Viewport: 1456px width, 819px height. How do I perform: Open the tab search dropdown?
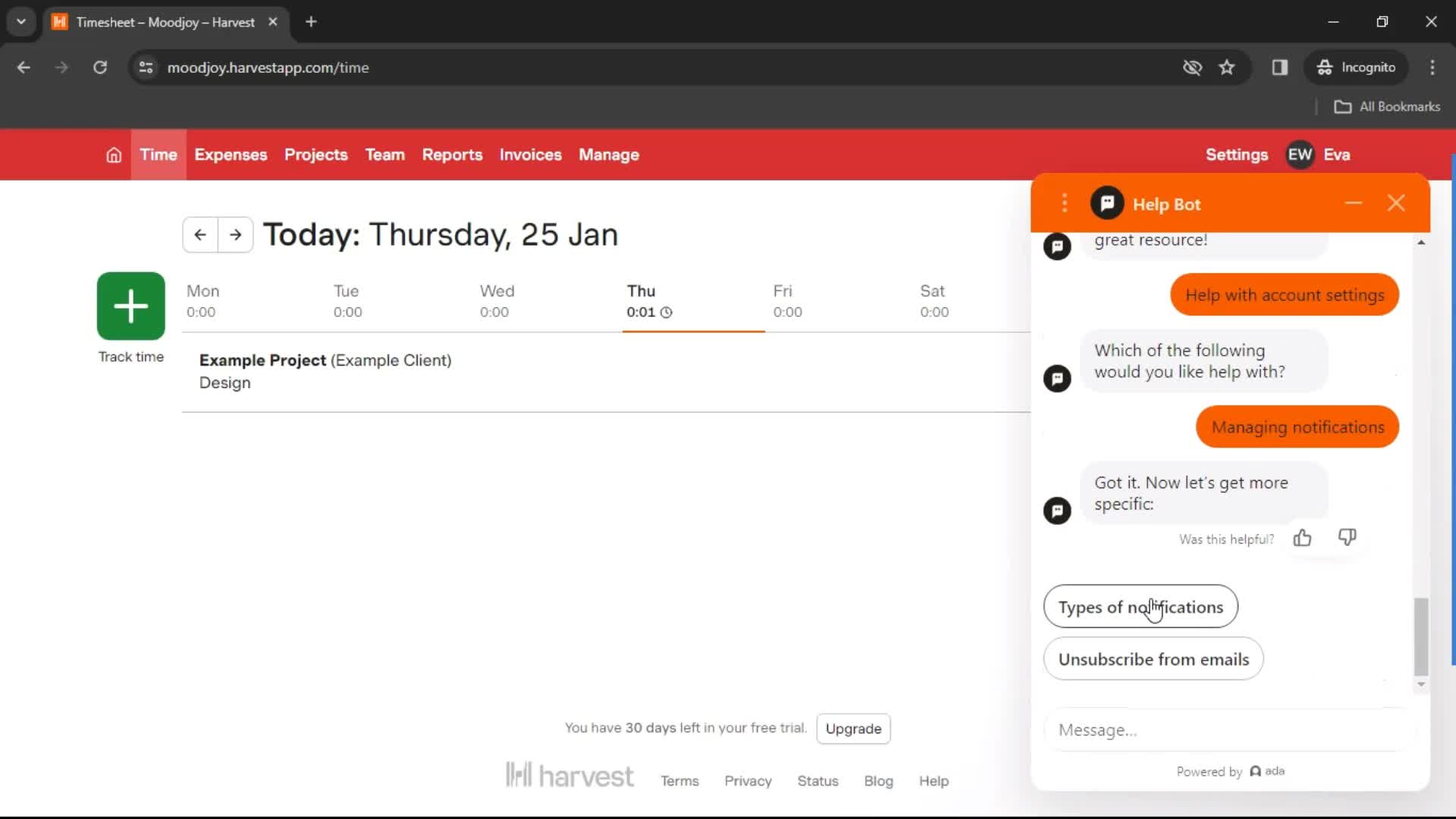21,22
